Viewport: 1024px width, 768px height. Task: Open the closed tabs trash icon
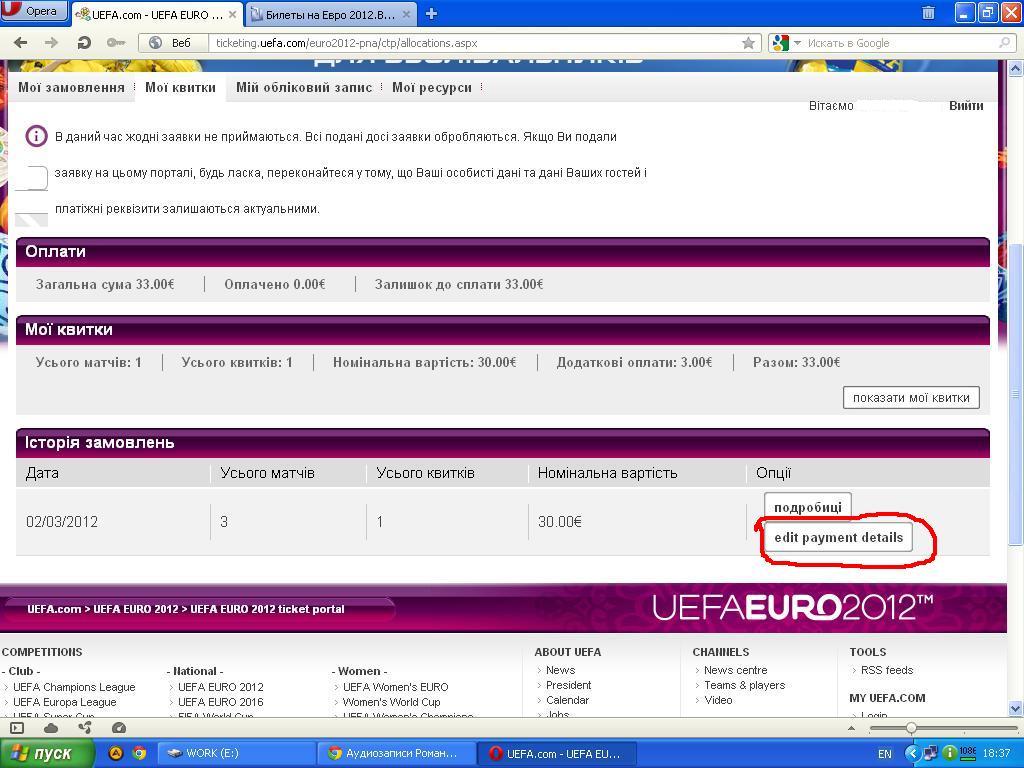tap(928, 13)
